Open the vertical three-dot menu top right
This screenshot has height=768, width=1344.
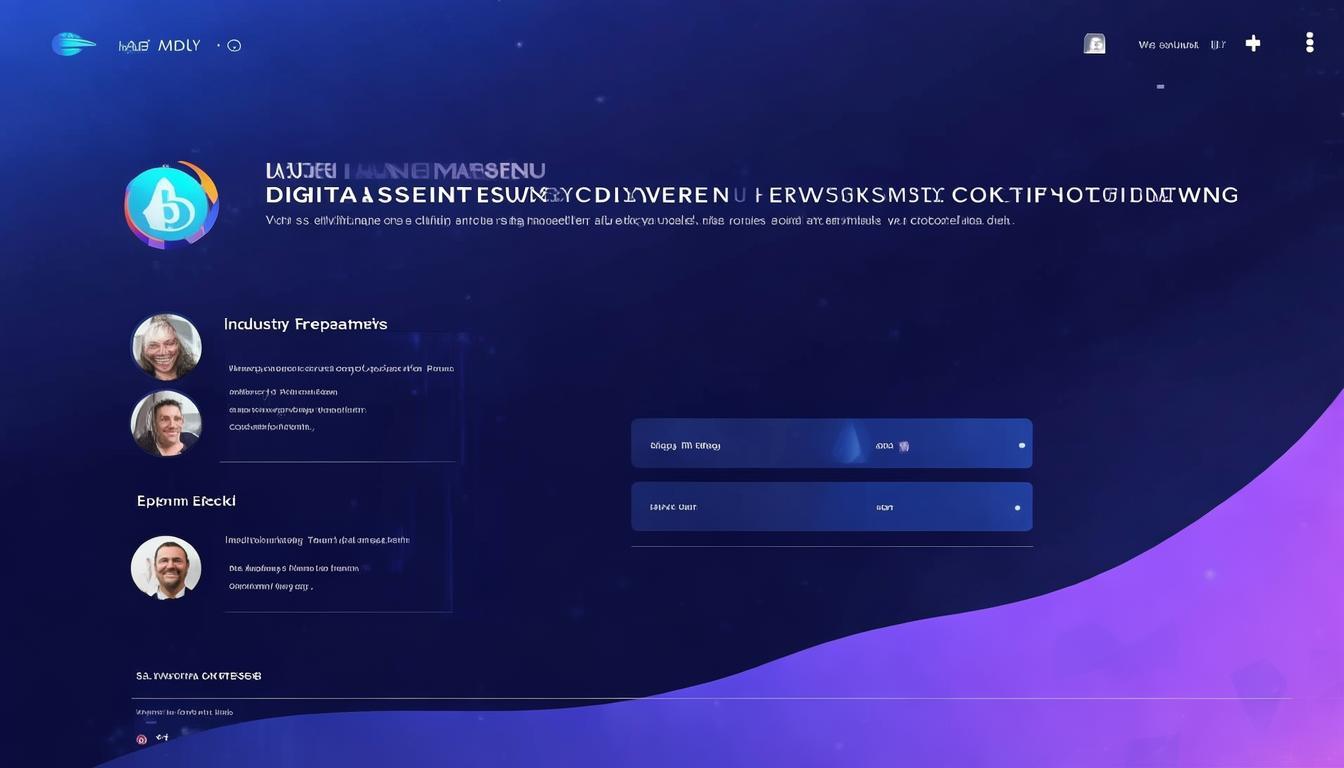[x=1309, y=42]
